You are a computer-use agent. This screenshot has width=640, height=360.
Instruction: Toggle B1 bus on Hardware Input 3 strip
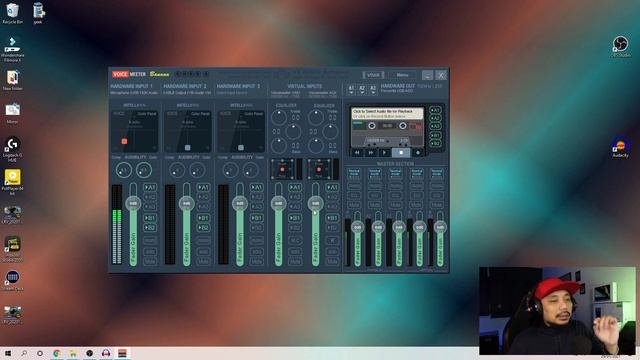click(256, 218)
